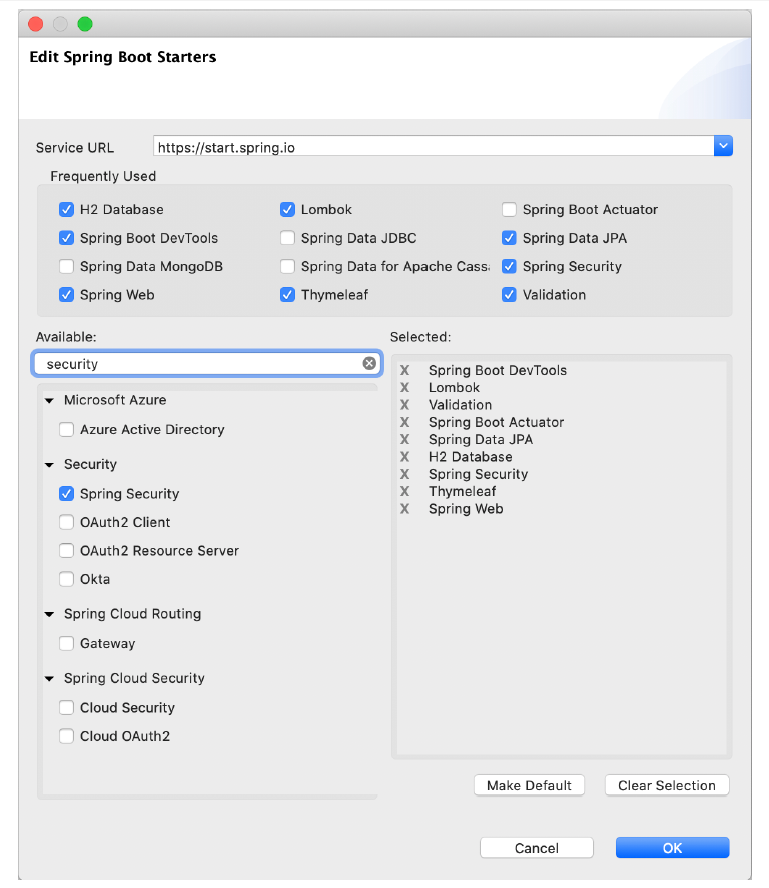Screen dimensions: 769x888
Task: Remove Validation from the Selected list
Action: pyautogui.click(x=405, y=405)
